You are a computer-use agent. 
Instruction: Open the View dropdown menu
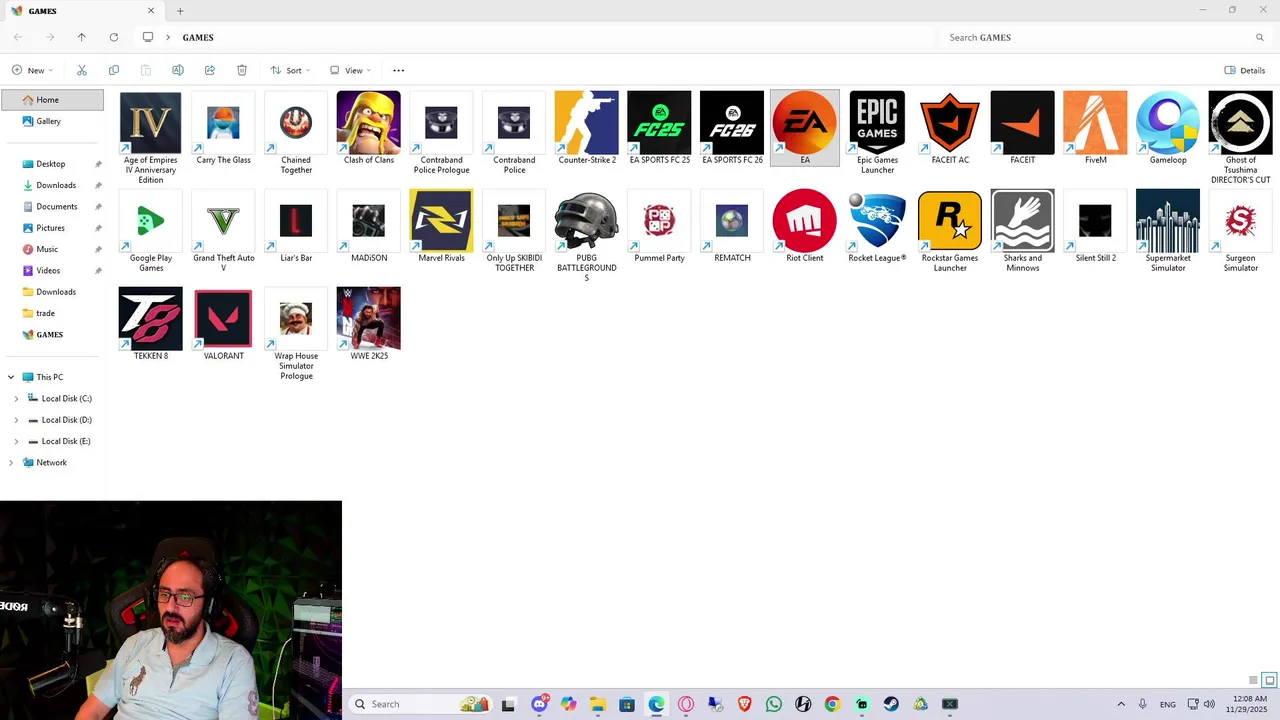pyautogui.click(x=350, y=70)
